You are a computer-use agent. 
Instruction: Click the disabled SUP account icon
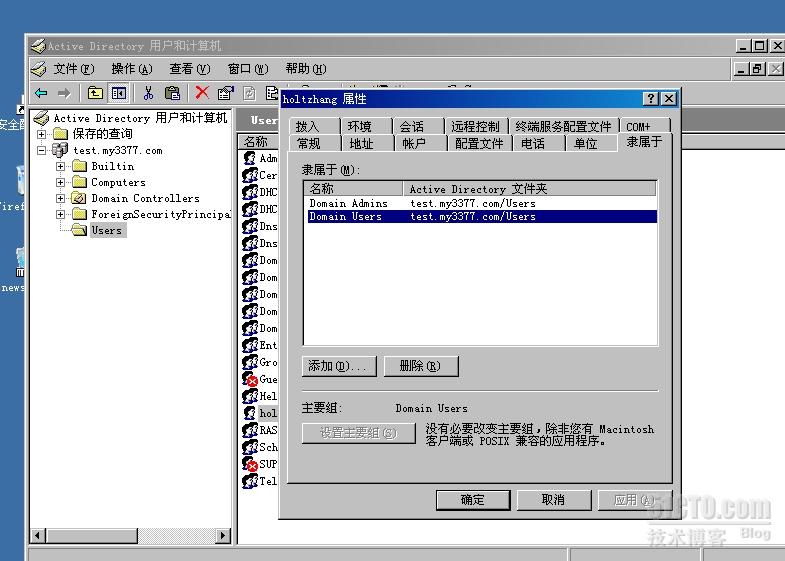point(250,464)
